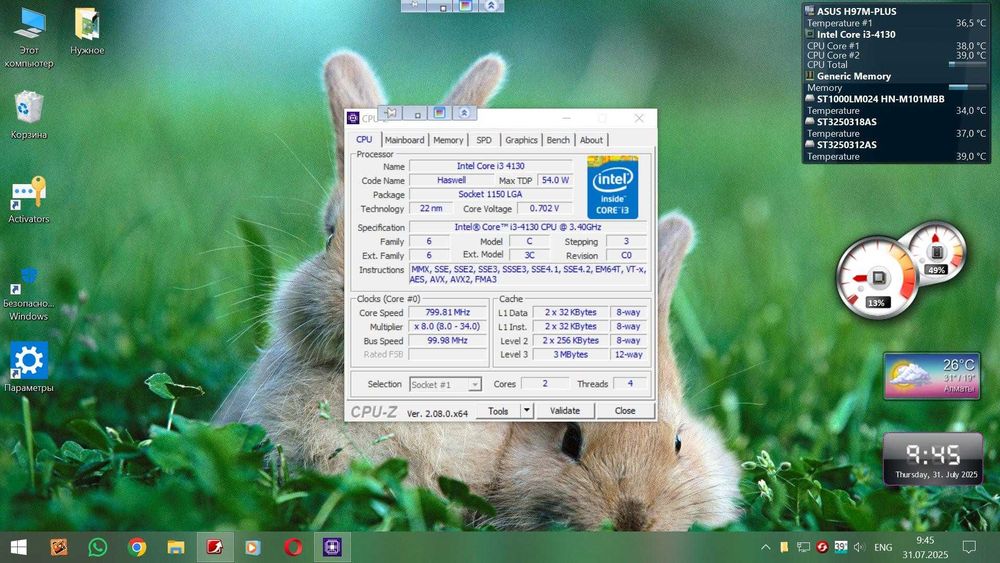The image size is (1000, 563).
Task: Open the media player taskbar icon
Action: point(253,547)
